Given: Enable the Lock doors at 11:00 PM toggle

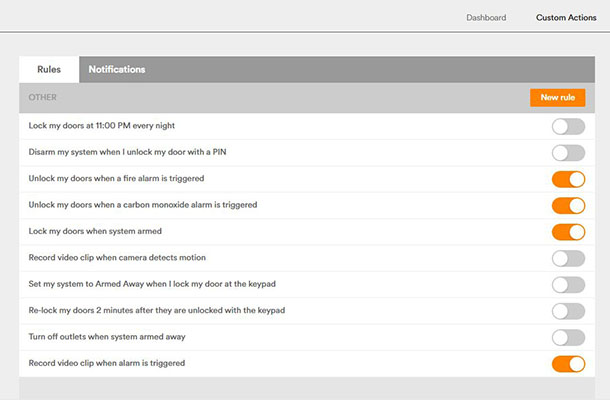Looking at the screenshot, I should tap(568, 126).
